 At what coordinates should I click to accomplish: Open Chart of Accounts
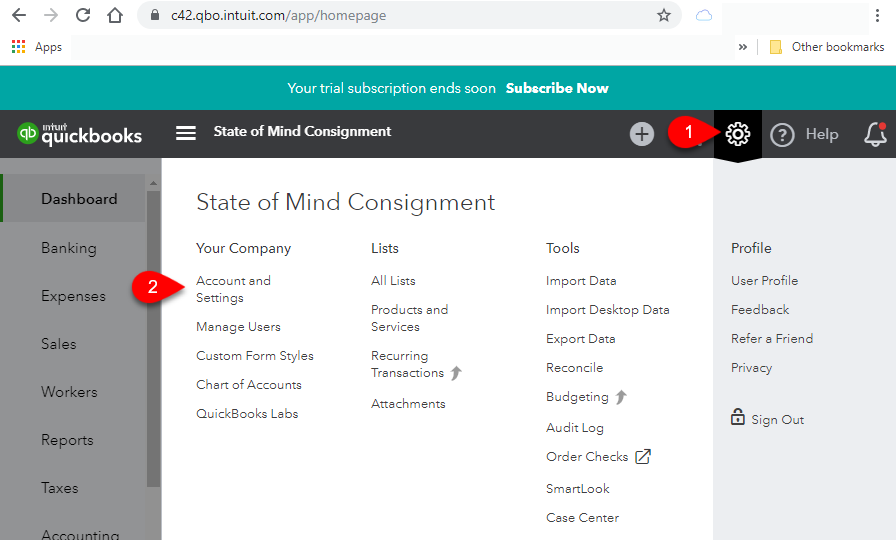click(249, 385)
